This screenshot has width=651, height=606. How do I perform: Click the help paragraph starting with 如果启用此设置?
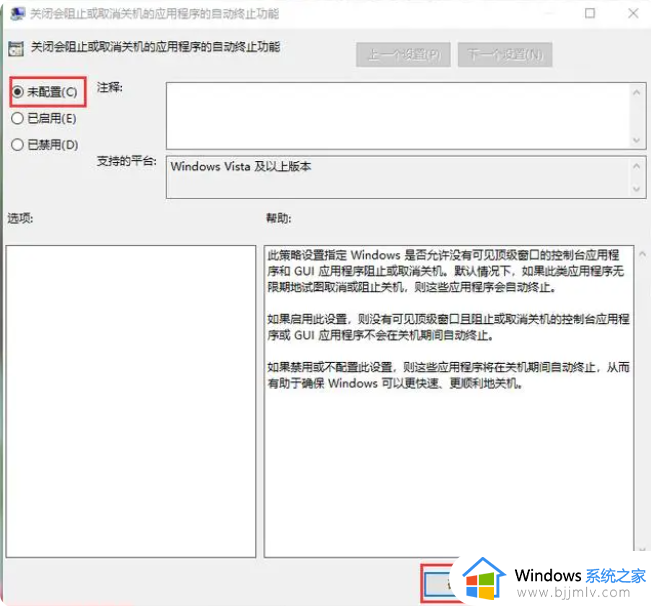point(448,327)
